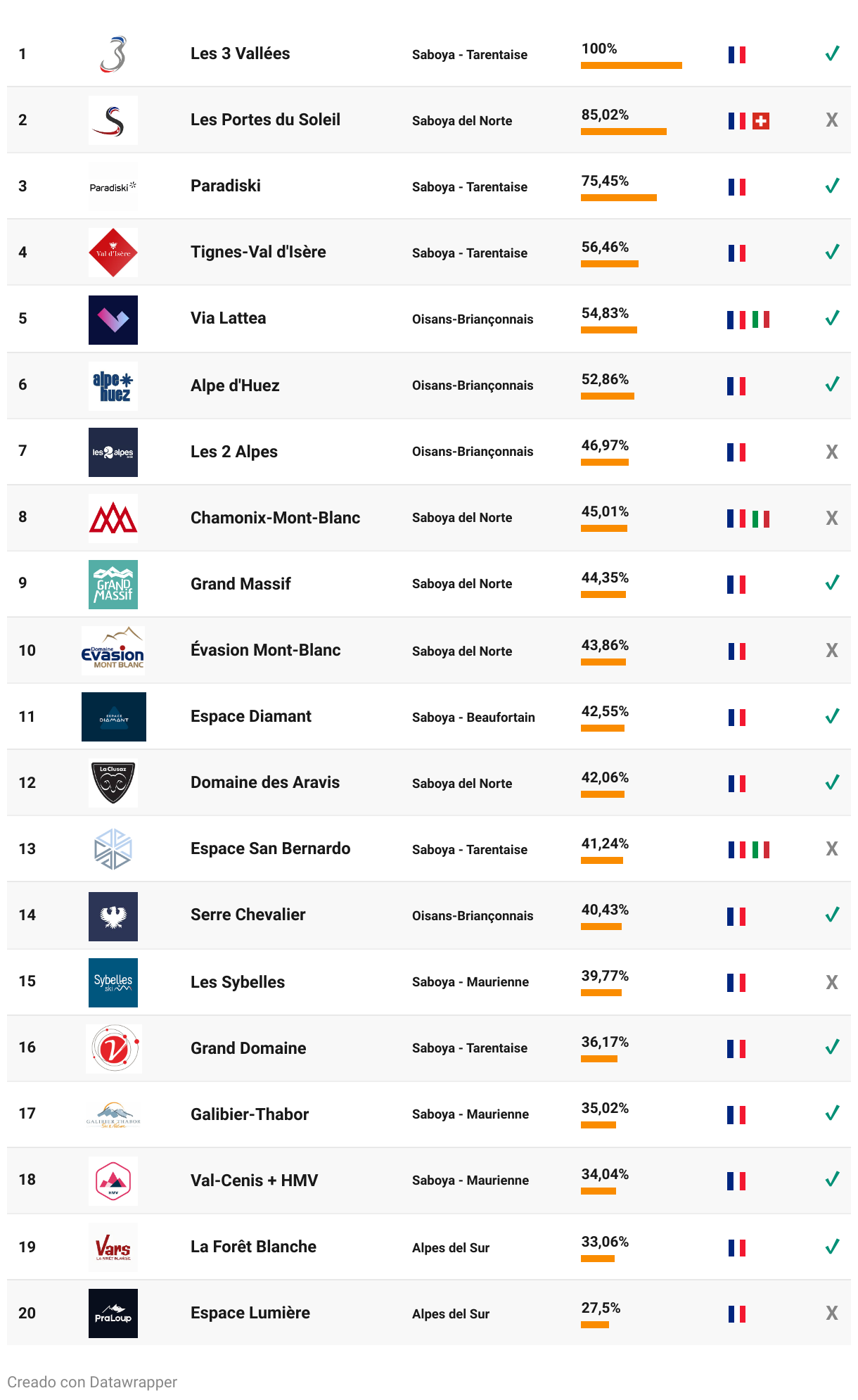The height and width of the screenshot is (1400, 858).
Task: Click the Alpe d'Huez logo
Action: 113,386
